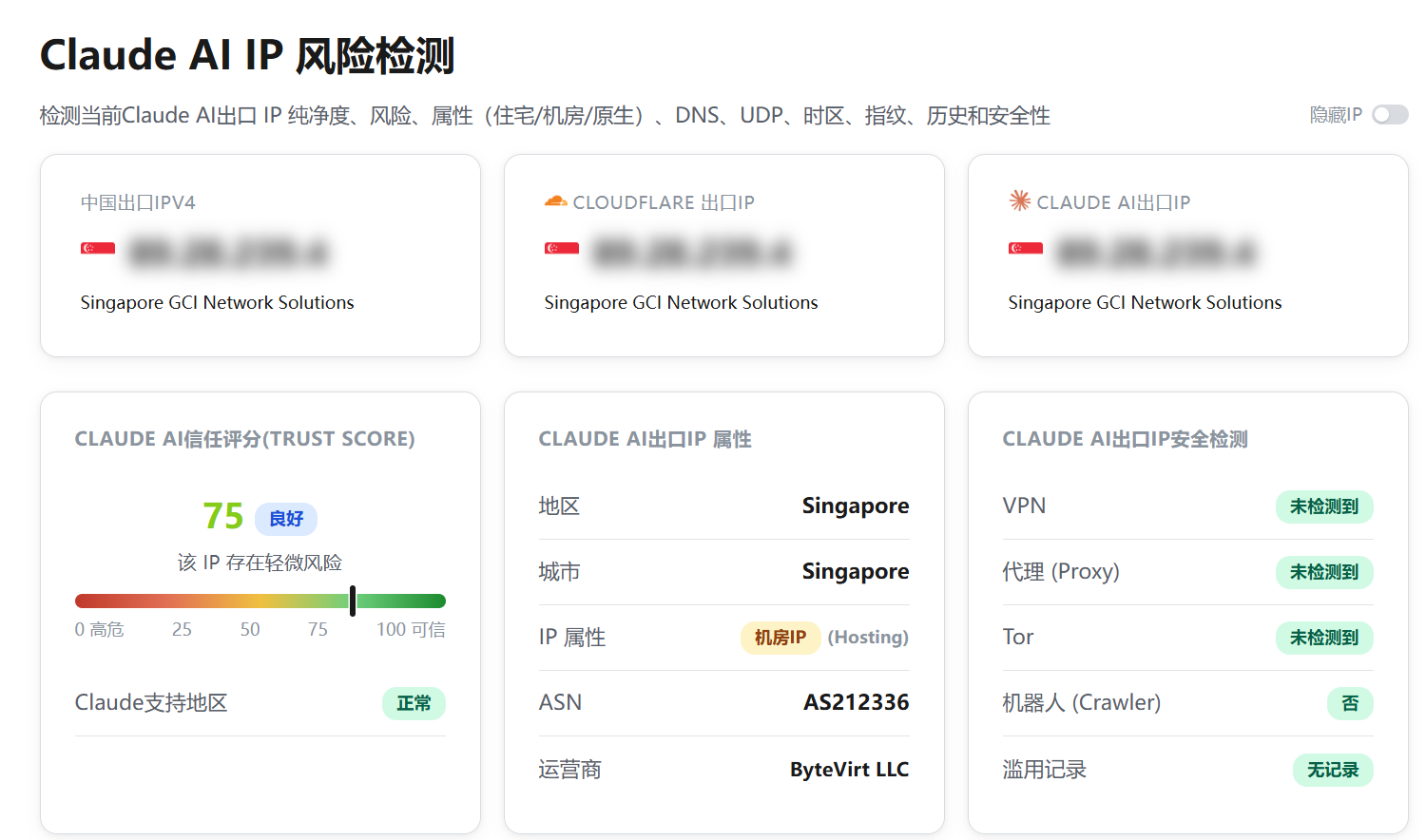Click the 良好 rating badge
This screenshot has height=840, width=1426.
click(x=286, y=519)
